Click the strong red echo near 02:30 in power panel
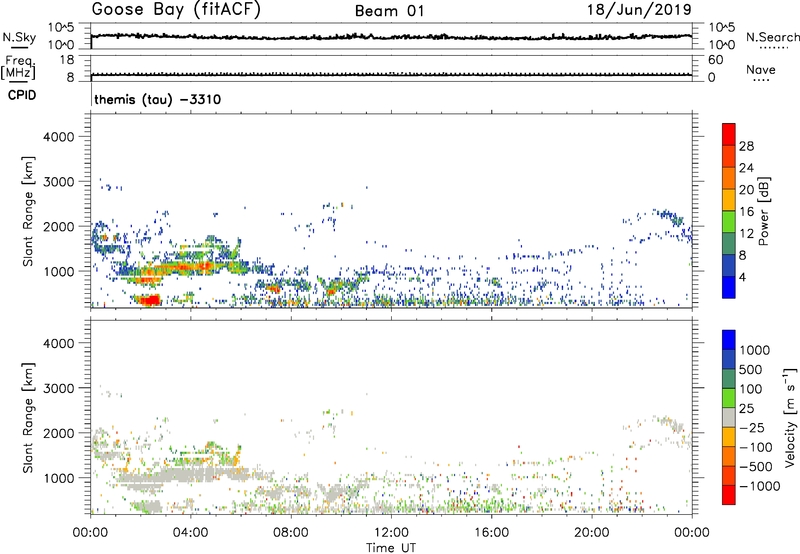800x554 pixels. coord(149,300)
